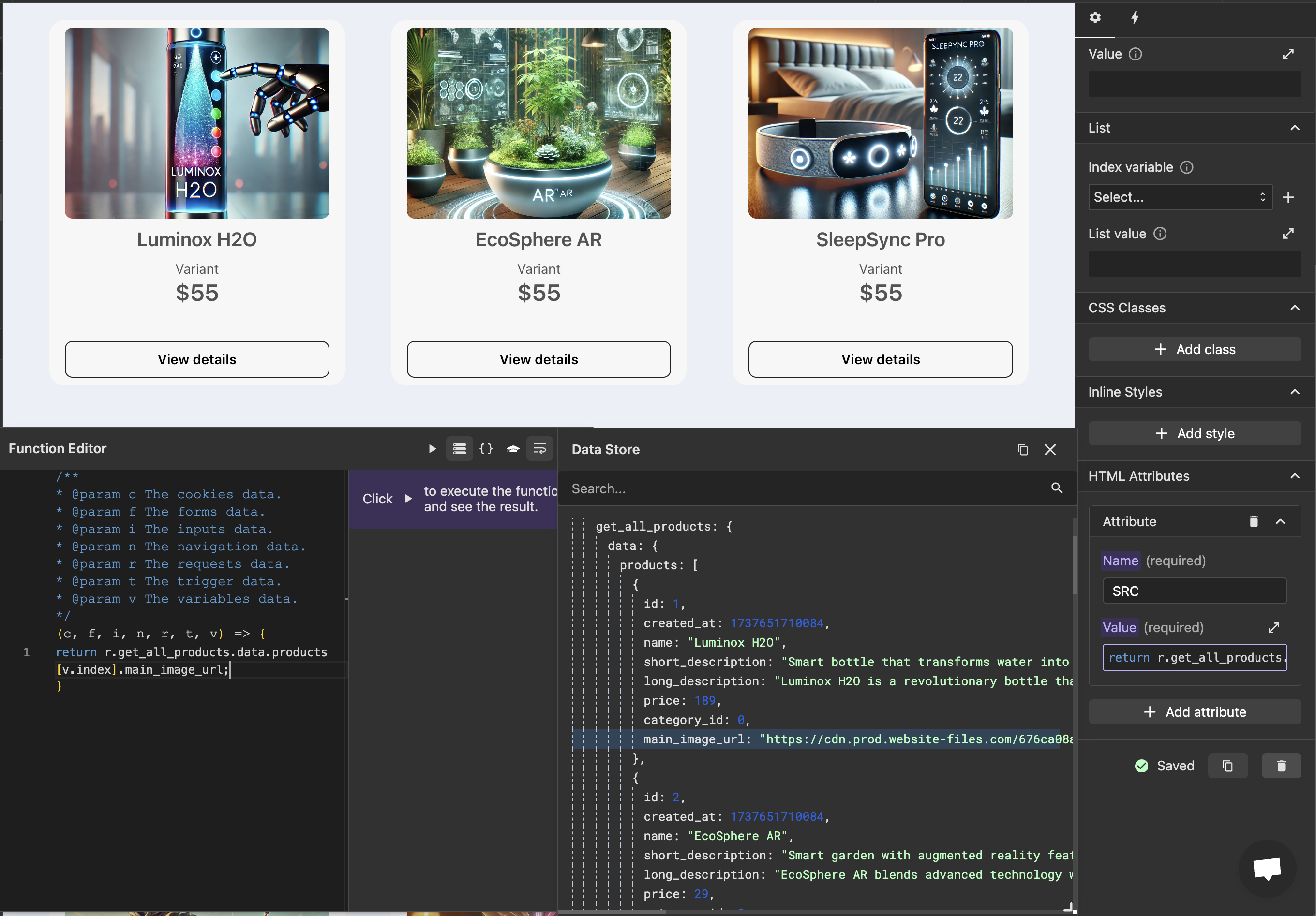Collapse the Attribute card chevron
This screenshot has height=916, width=1316.
pyautogui.click(x=1281, y=521)
